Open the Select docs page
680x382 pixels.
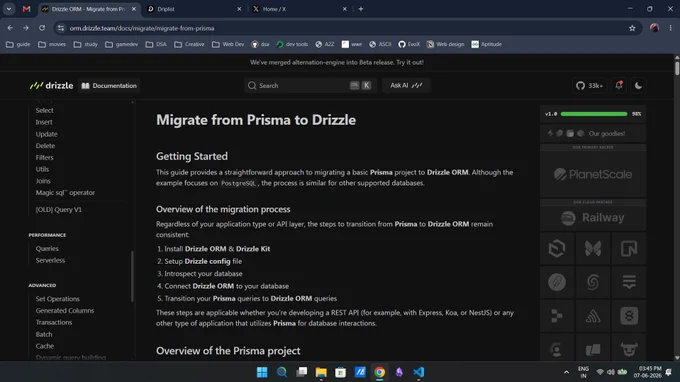pyautogui.click(x=45, y=111)
